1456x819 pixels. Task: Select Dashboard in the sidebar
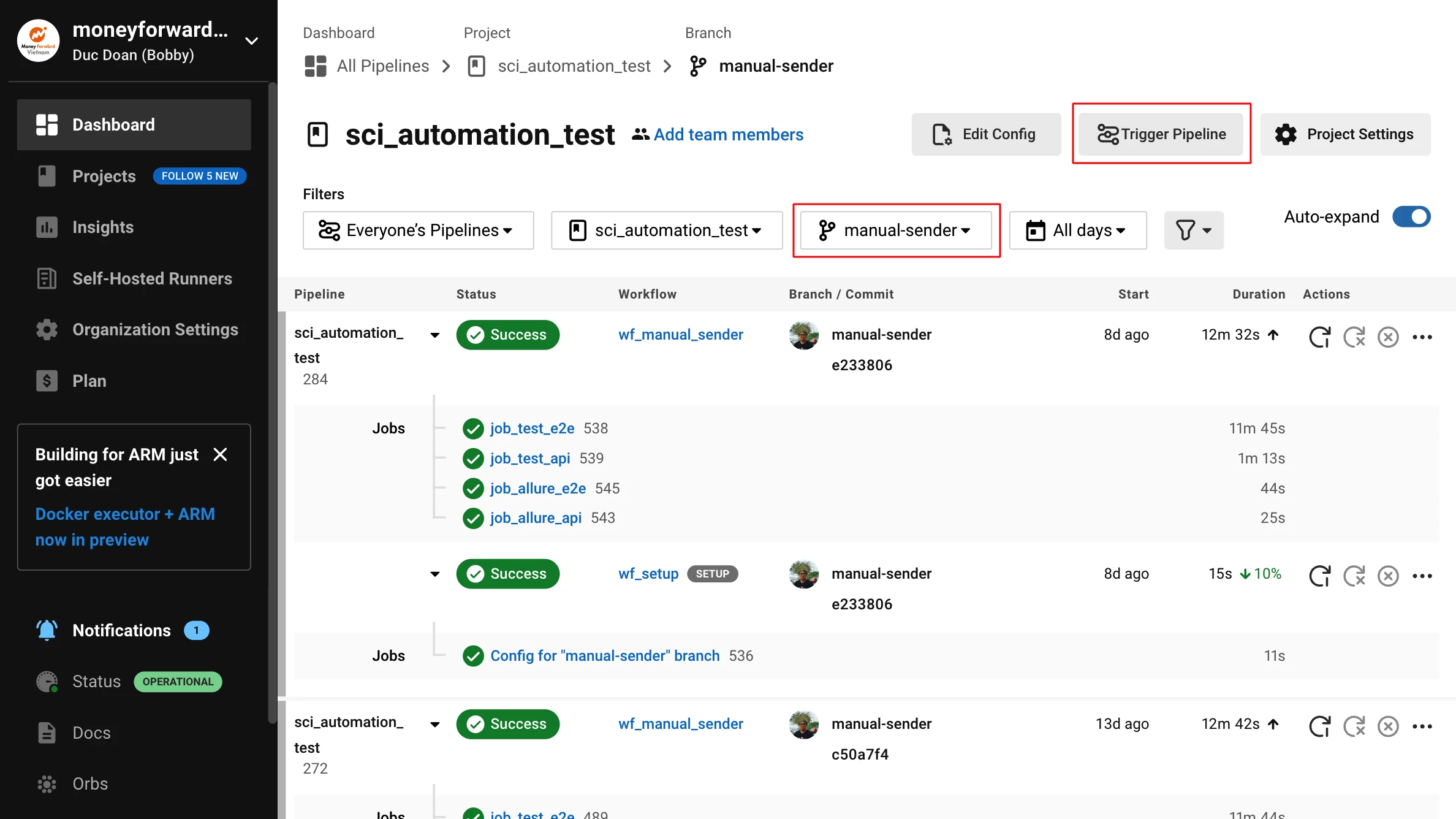[x=134, y=124]
